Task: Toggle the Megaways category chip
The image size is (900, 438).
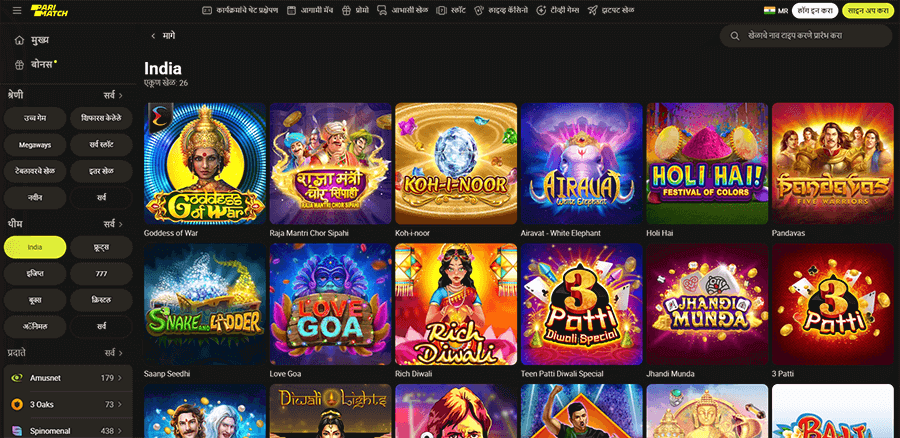Action: (x=35, y=145)
